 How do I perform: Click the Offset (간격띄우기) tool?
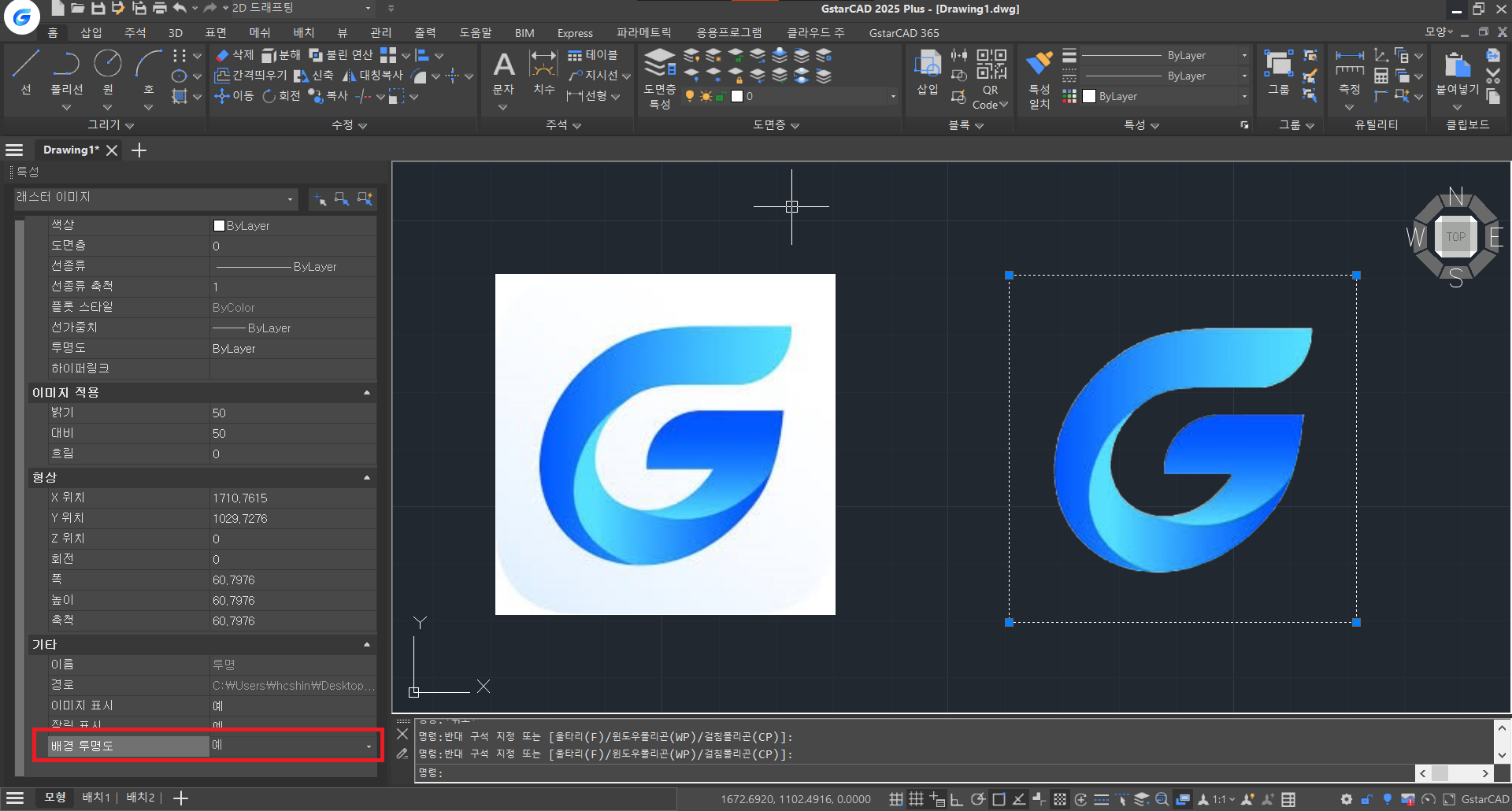pos(251,76)
